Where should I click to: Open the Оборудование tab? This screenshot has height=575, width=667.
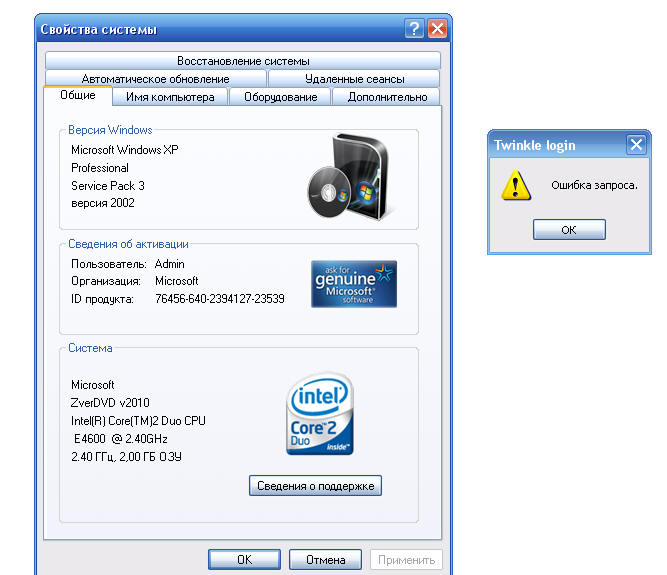coord(280,97)
